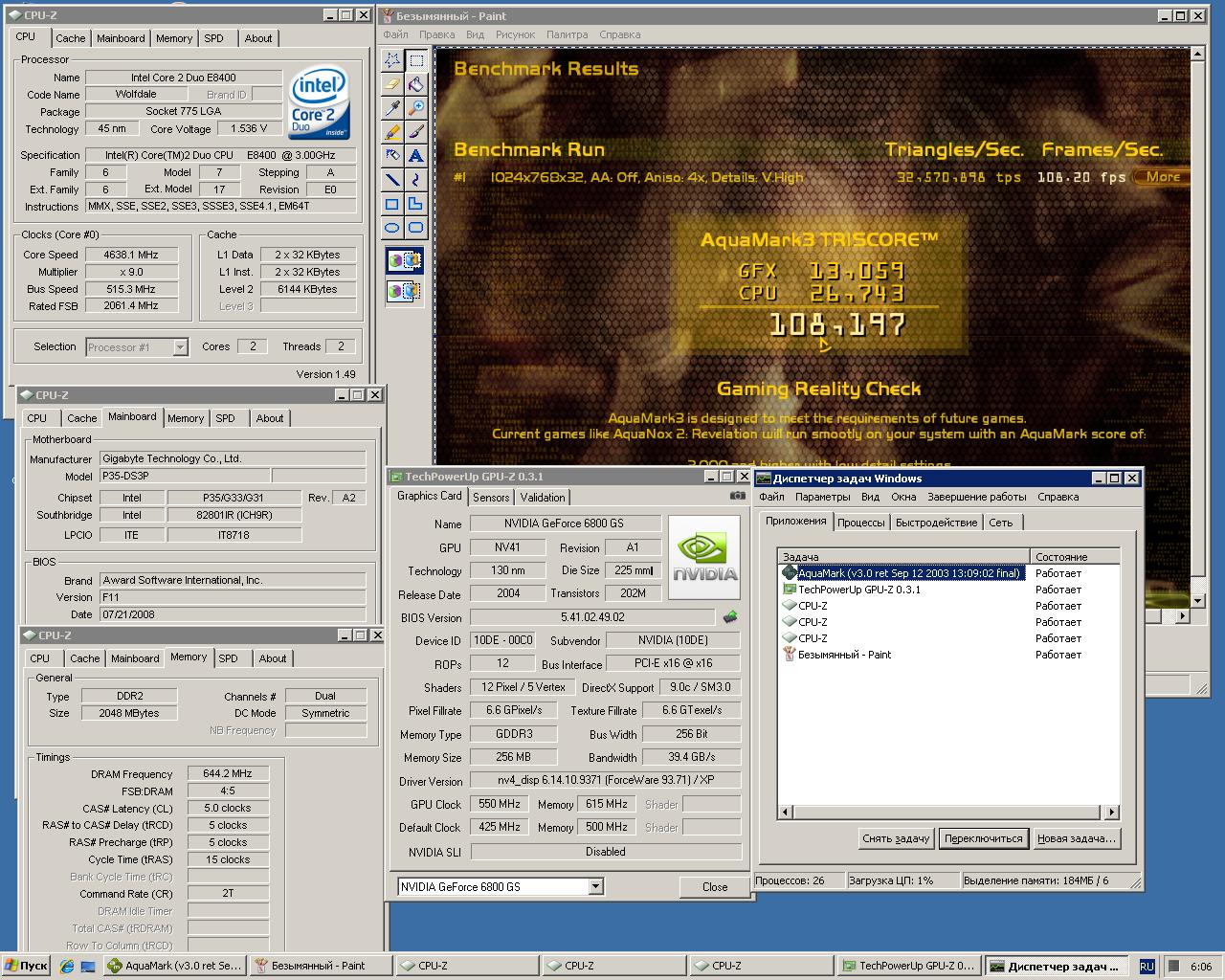
Task: Click the Новая задача button
Action: tap(1077, 838)
